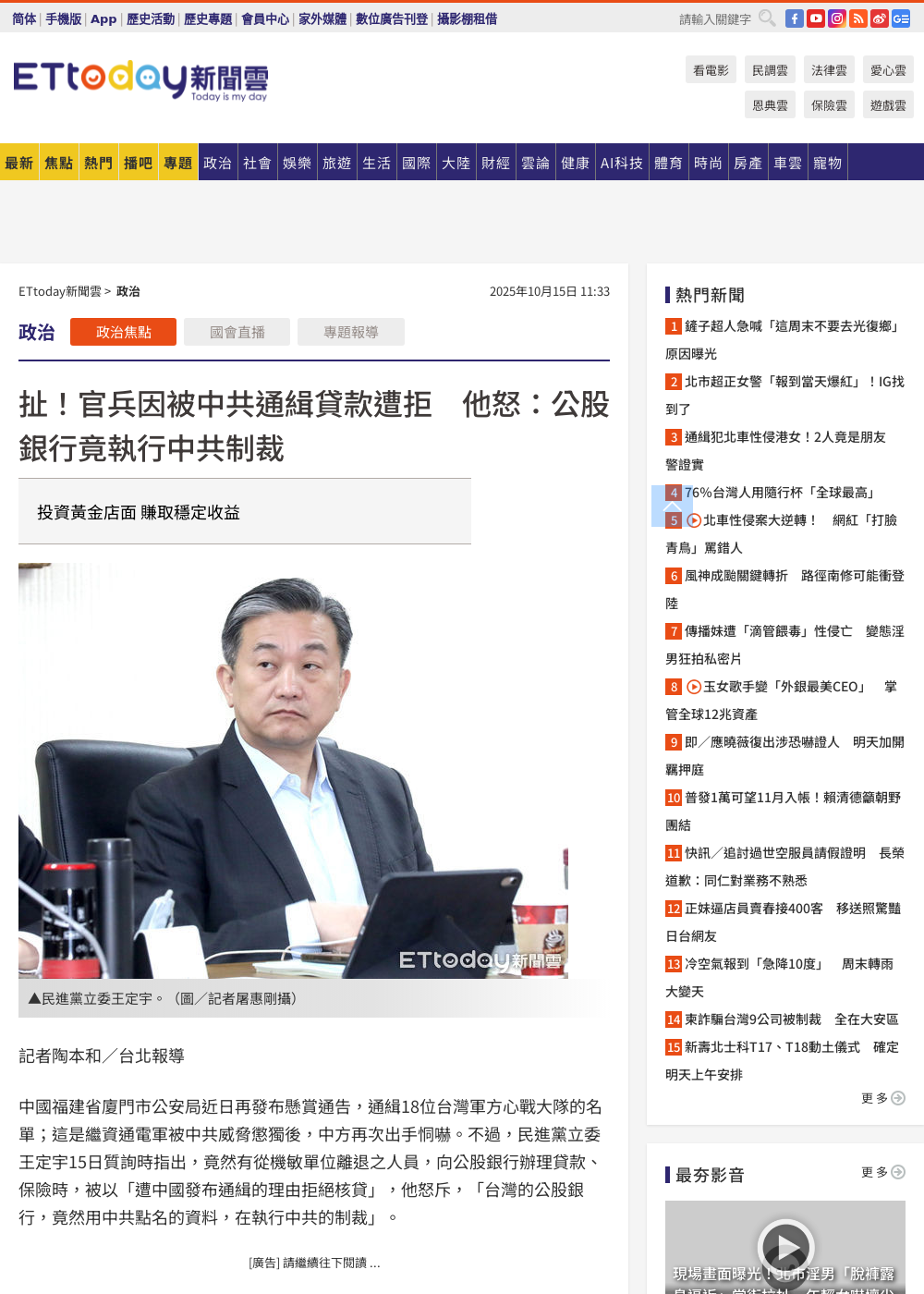
Task: Expand 更多 under 熱門新聞 list
Action: (882, 1098)
